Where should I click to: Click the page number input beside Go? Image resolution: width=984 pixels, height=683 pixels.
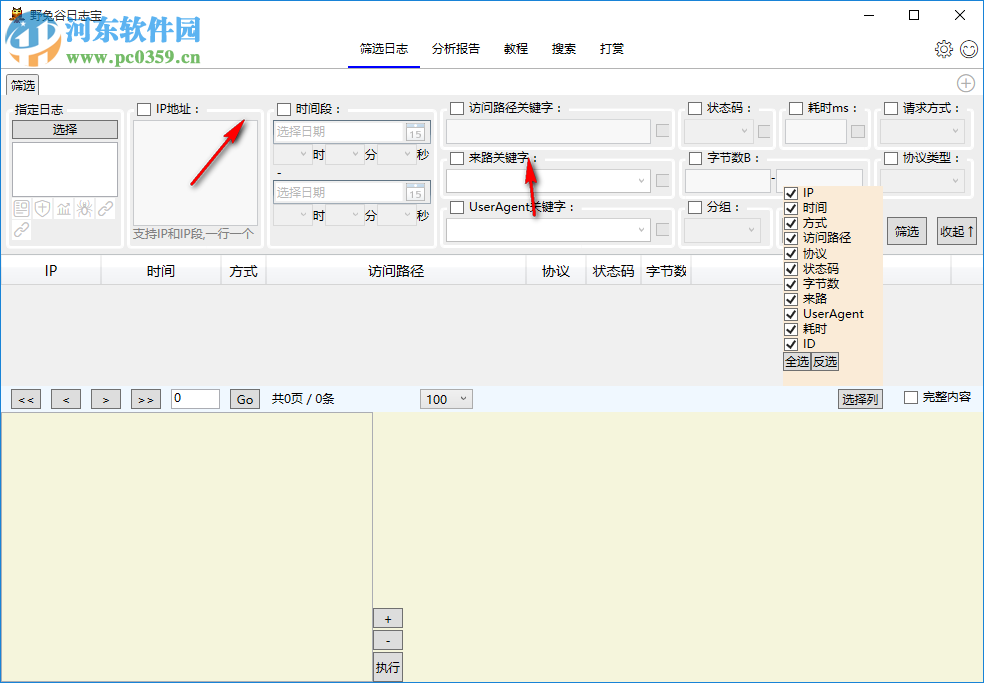pos(195,398)
